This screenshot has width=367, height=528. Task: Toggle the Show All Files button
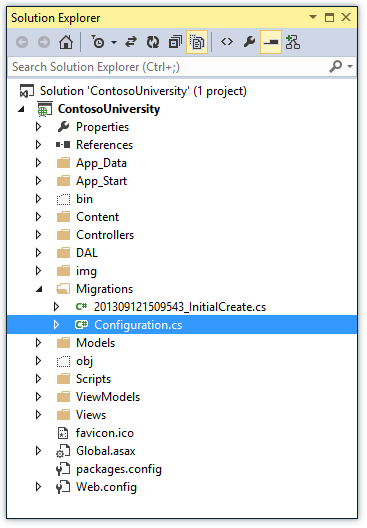[197, 42]
